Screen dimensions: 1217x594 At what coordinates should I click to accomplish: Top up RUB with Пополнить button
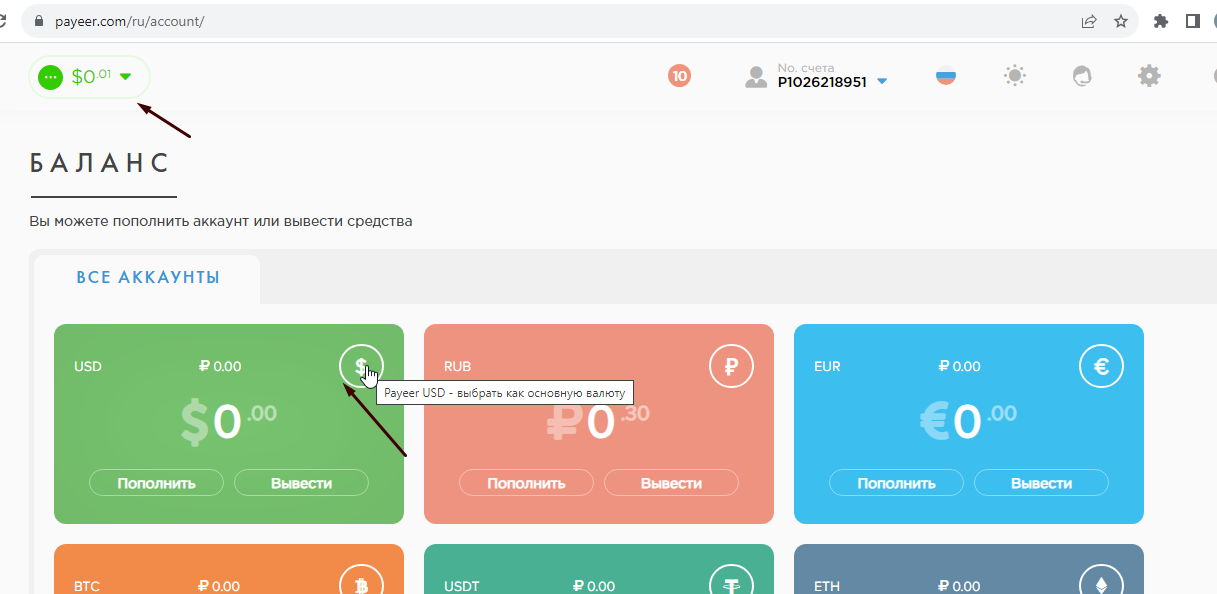coord(526,483)
